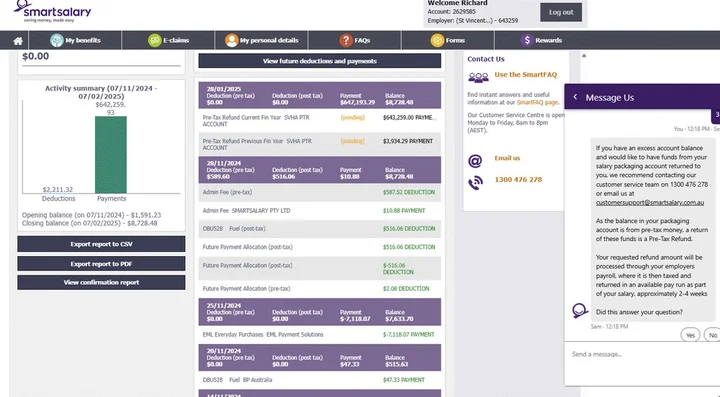Click customersupport@smartsalary.com.au email link
Viewport: 720px width, 397px height.
(x=650, y=202)
